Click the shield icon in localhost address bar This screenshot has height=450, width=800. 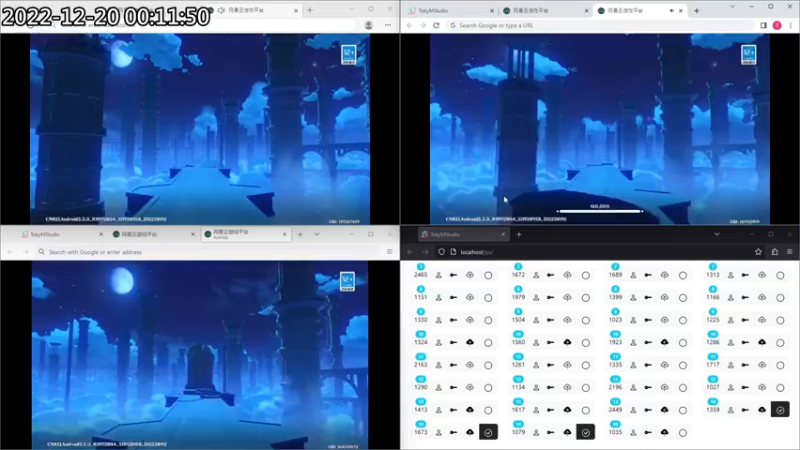pyautogui.click(x=441, y=252)
